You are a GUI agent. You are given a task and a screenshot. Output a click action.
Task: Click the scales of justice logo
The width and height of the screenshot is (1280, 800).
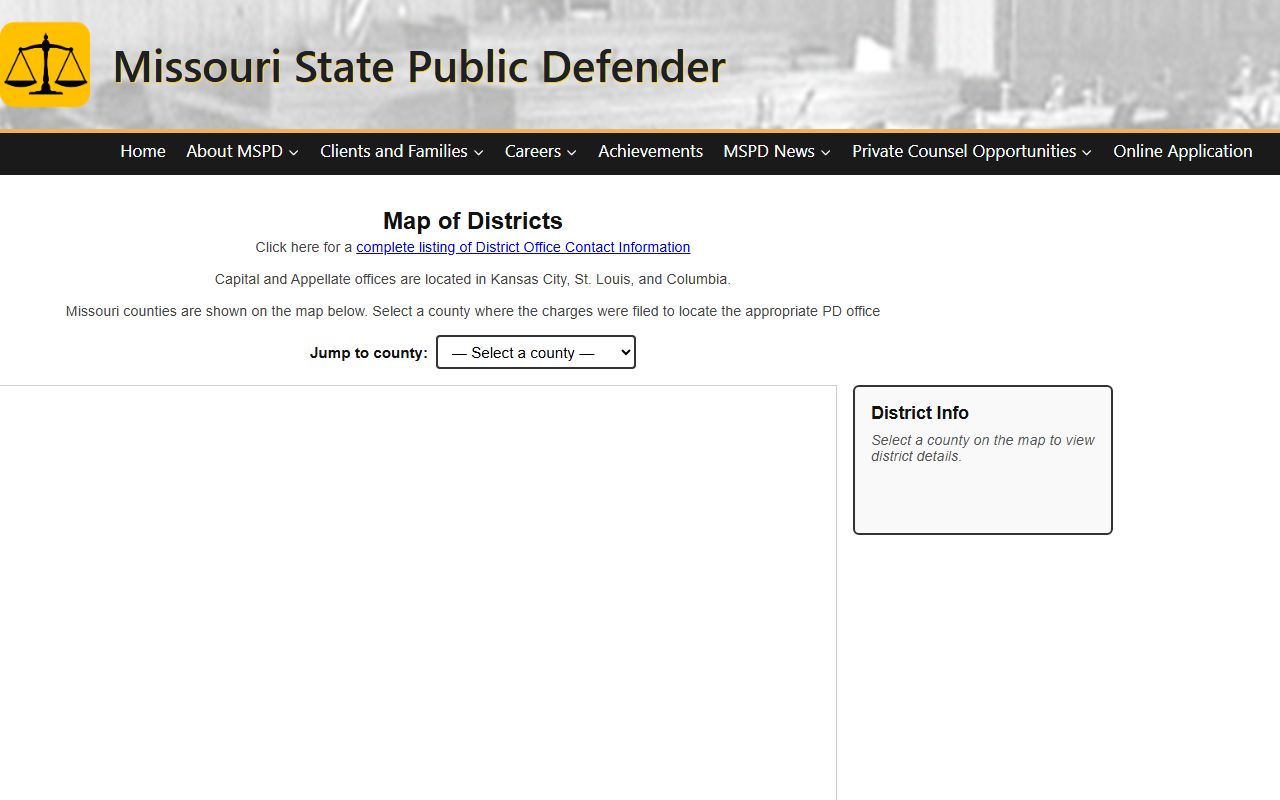pos(45,65)
